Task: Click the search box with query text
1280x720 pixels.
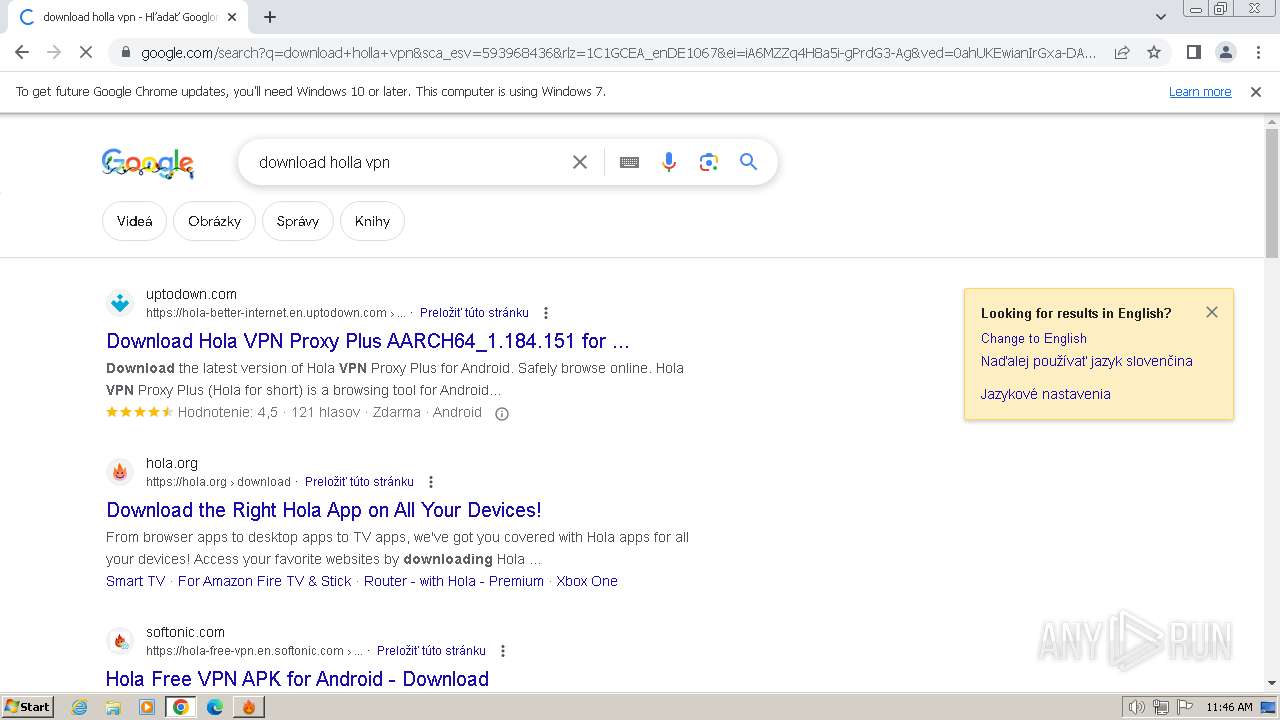Action: (408, 162)
